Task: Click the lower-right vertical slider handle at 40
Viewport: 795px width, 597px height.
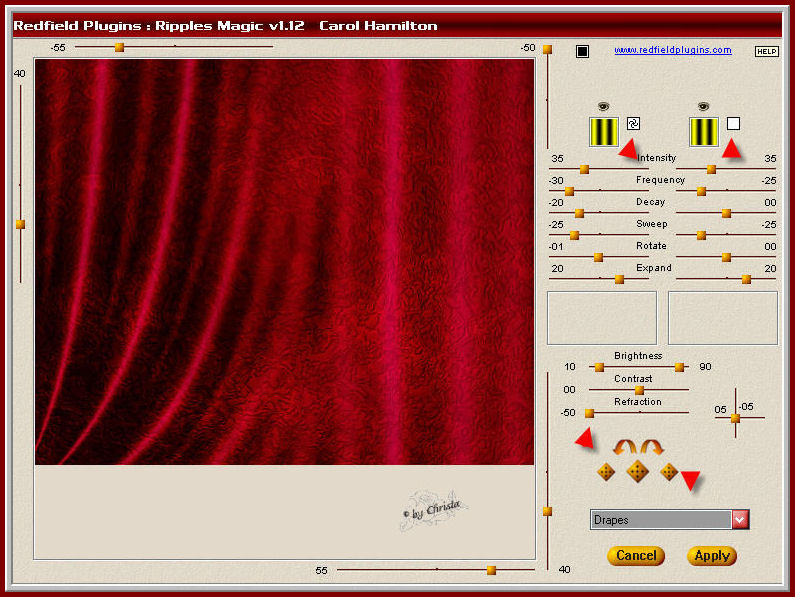Action: pos(547,511)
